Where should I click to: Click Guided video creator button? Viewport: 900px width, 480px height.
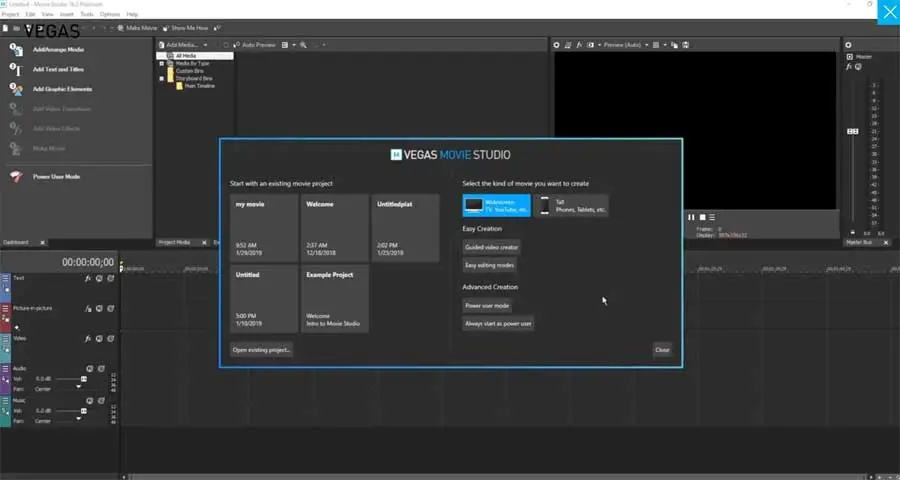click(491, 247)
